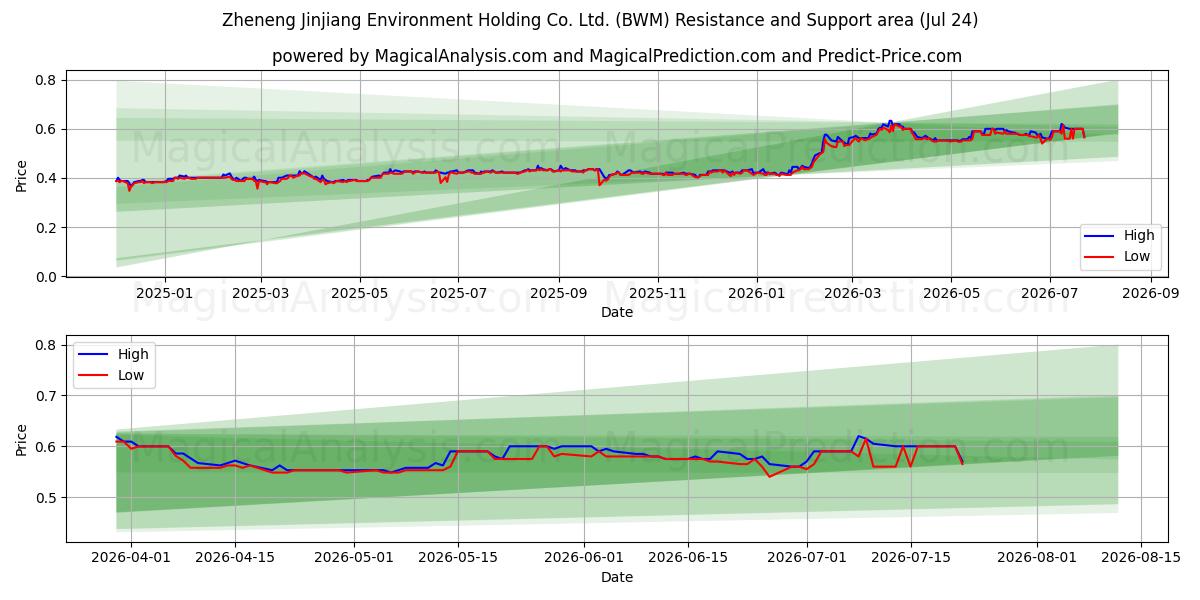This screenshot has width=1200, height=600.
Task: Click the '2026-08-15' tick label
Action: [1140, 558]
